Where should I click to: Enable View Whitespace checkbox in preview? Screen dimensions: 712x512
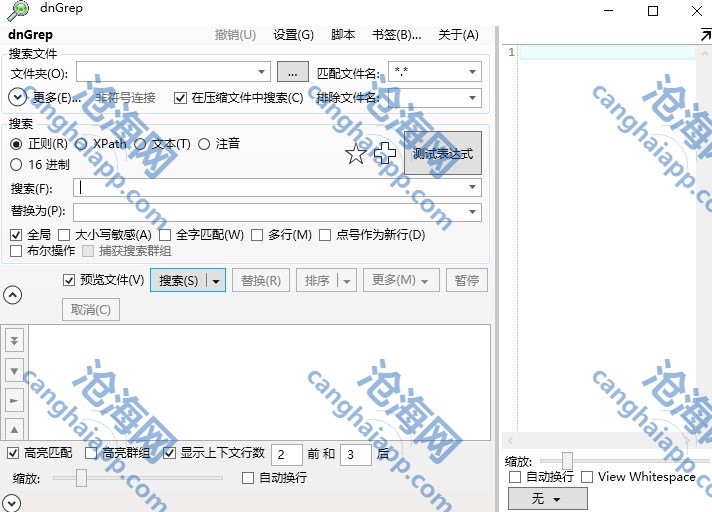pos(587,477)
